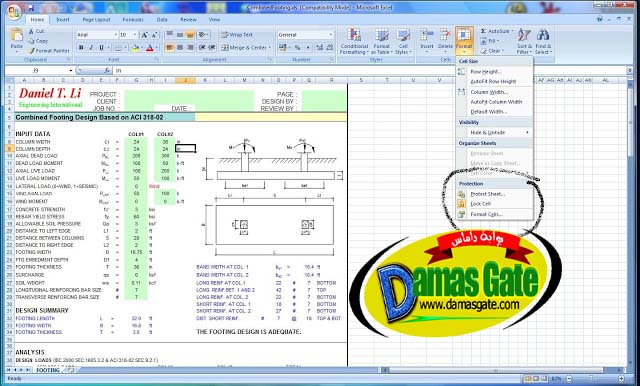Click the Increase Indent icon

(212, 48)
